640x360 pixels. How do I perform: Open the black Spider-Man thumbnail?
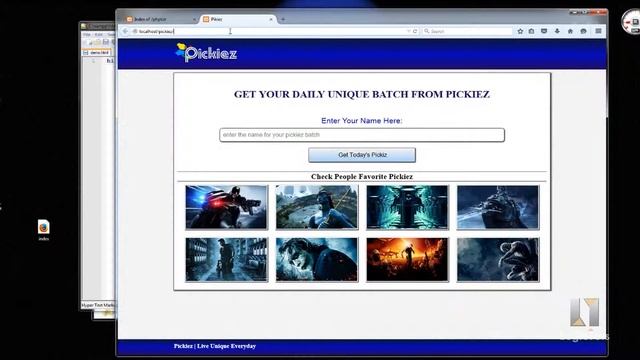coord(498,260)
